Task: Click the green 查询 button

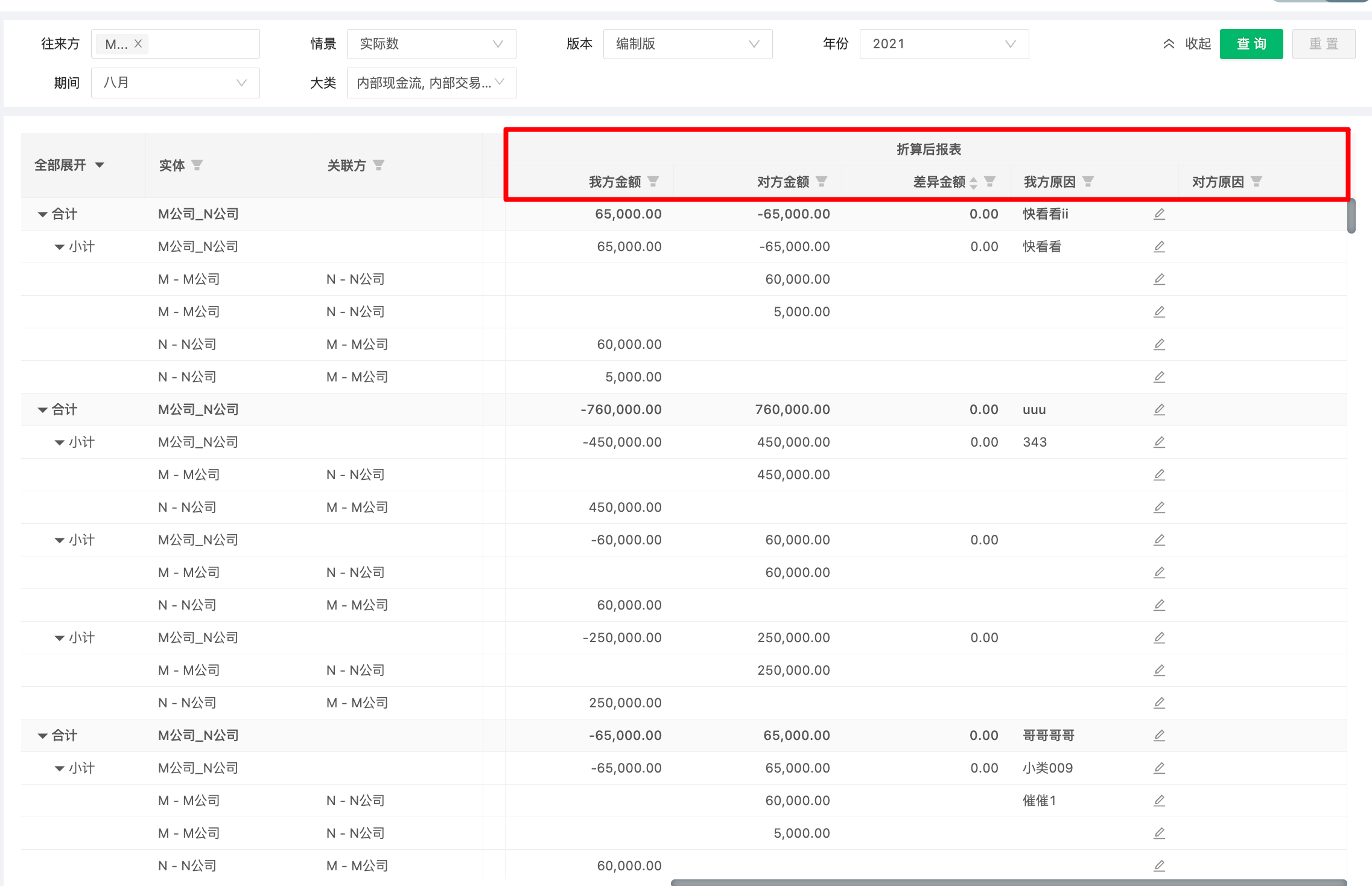Action: [x=1251, y=43]
